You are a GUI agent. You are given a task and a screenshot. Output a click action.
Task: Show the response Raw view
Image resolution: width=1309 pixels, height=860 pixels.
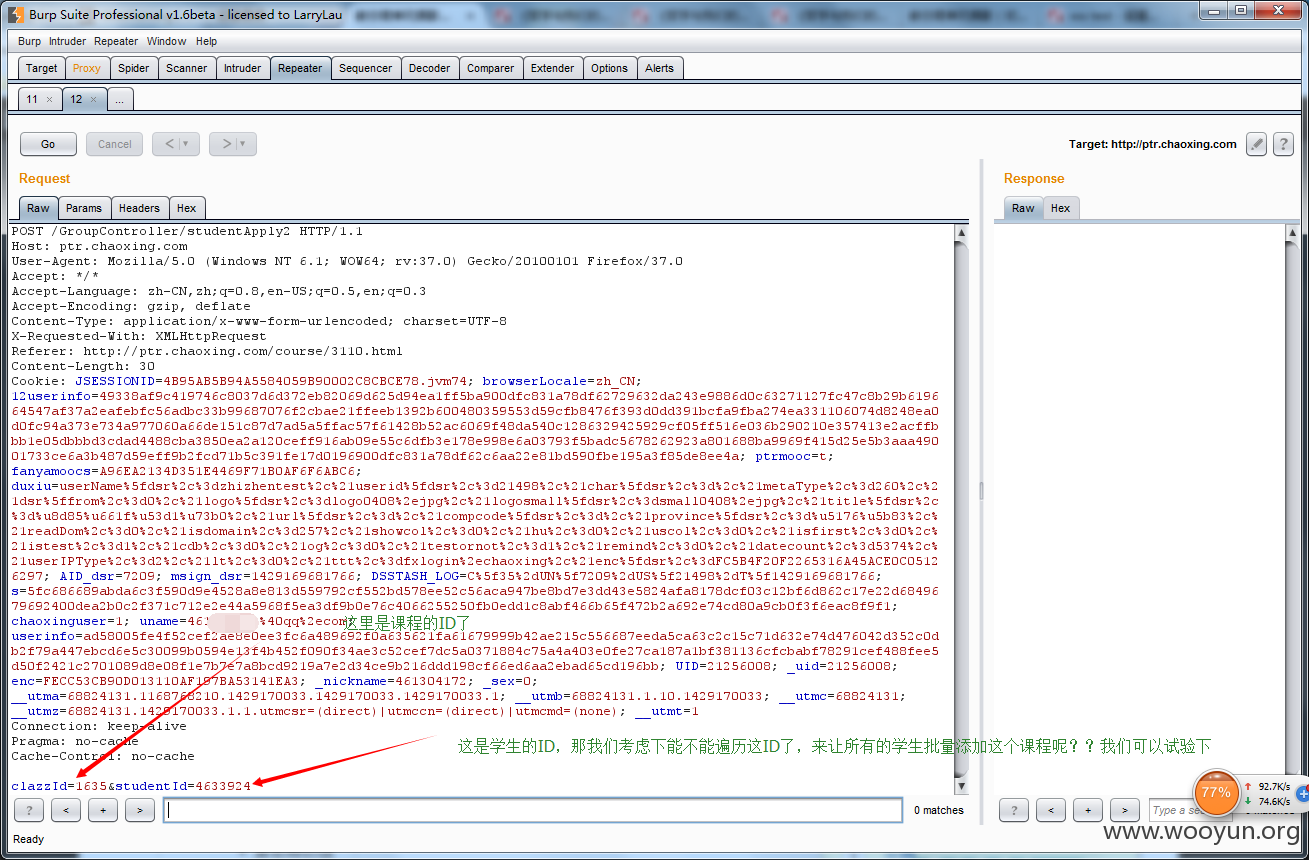click(1023, 208)
